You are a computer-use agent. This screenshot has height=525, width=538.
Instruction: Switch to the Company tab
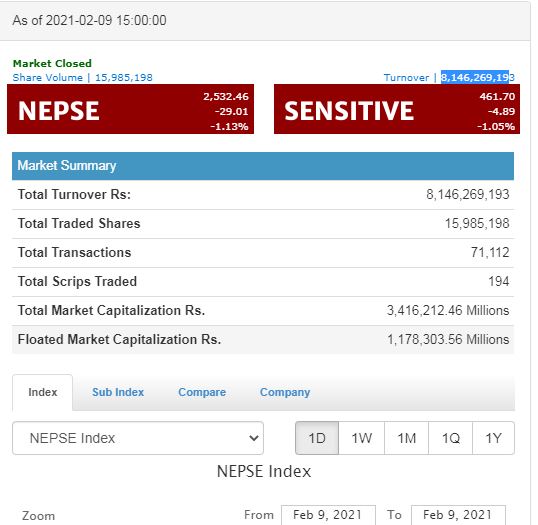285,392
